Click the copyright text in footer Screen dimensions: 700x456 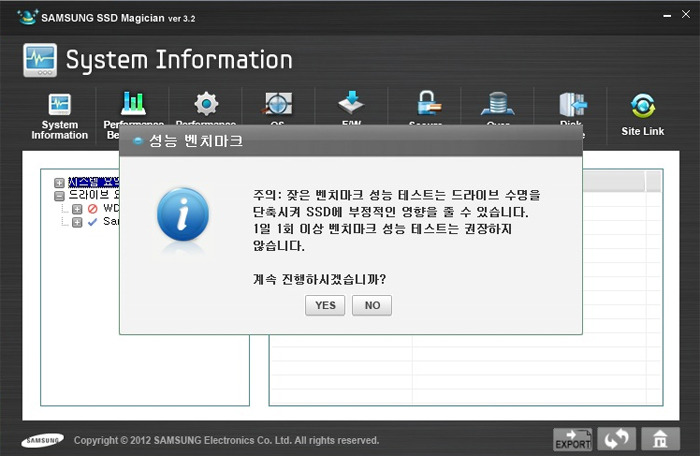click(226, 440)
